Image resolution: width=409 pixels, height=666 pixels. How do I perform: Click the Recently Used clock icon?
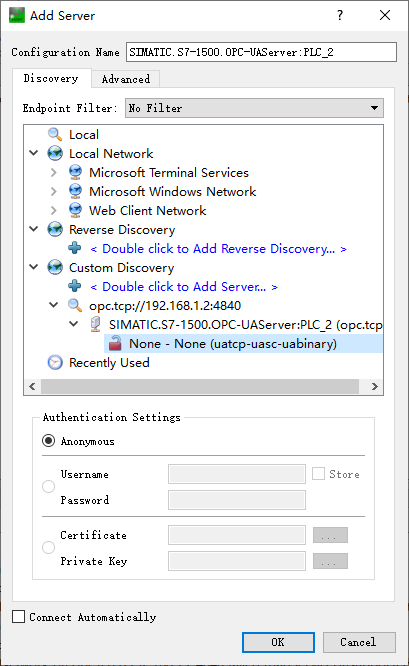click(55, 362)
